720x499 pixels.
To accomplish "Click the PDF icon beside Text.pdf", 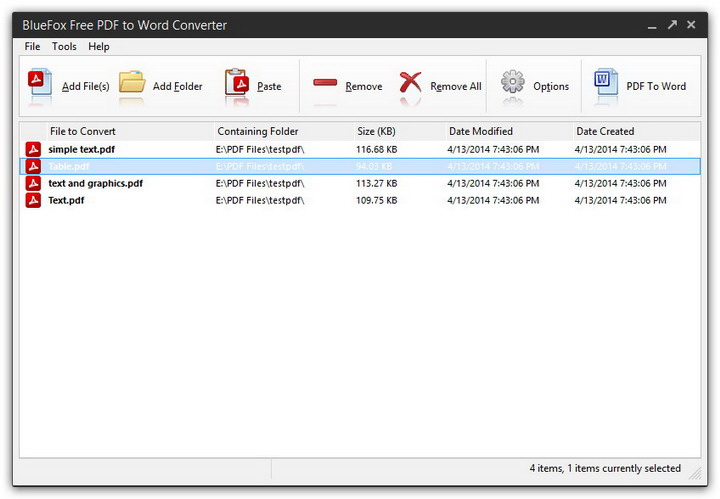I will 33,200.
